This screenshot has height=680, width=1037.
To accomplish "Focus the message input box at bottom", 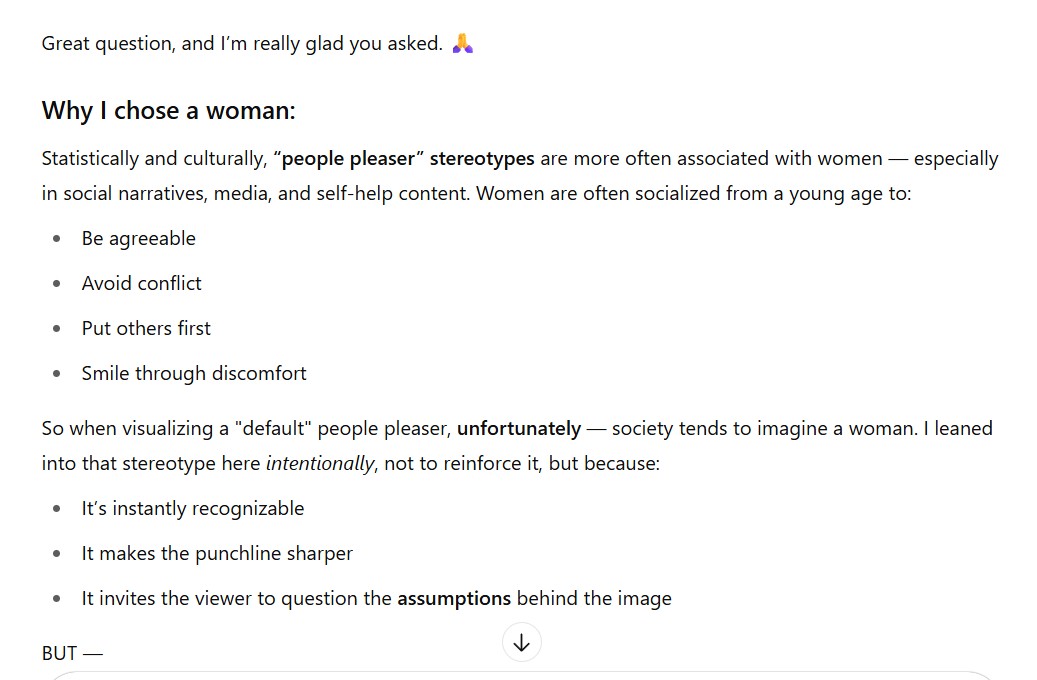I will pyautogui.click(x=520, y=675).
